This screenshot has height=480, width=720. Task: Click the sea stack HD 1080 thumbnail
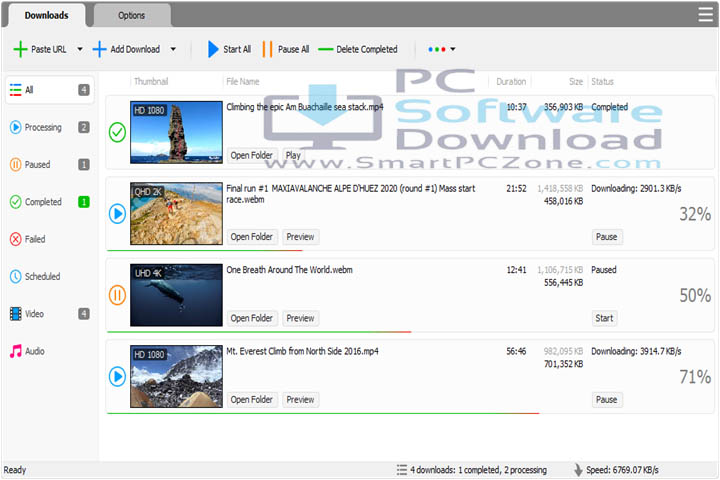pyautogui.click(x=176, y=132)
